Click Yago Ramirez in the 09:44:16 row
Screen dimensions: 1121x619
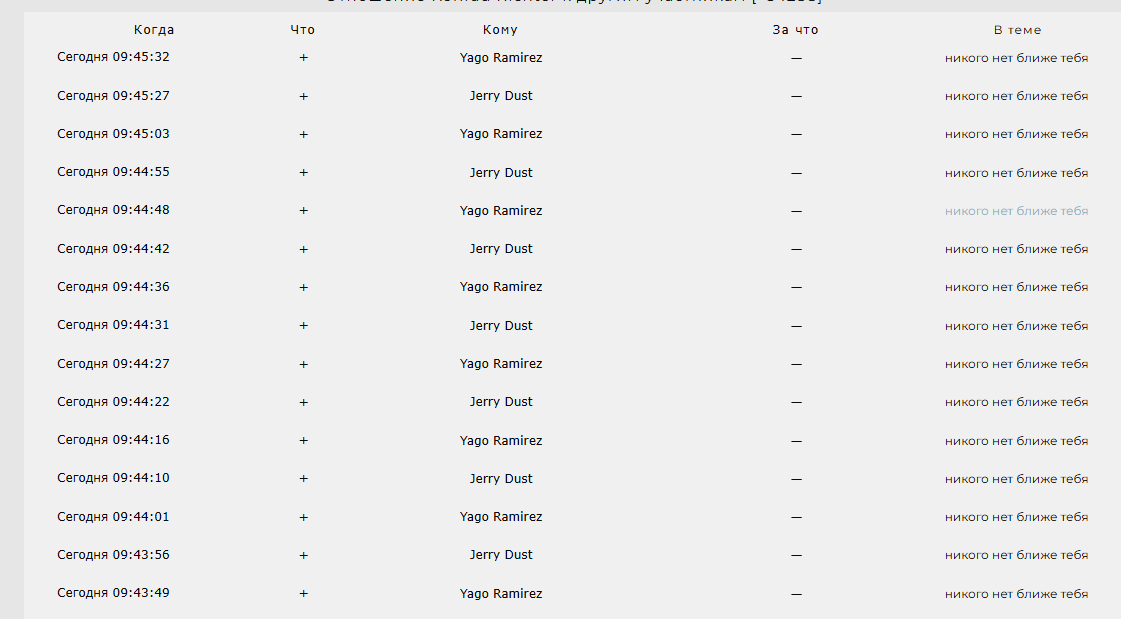pos(500,440)
